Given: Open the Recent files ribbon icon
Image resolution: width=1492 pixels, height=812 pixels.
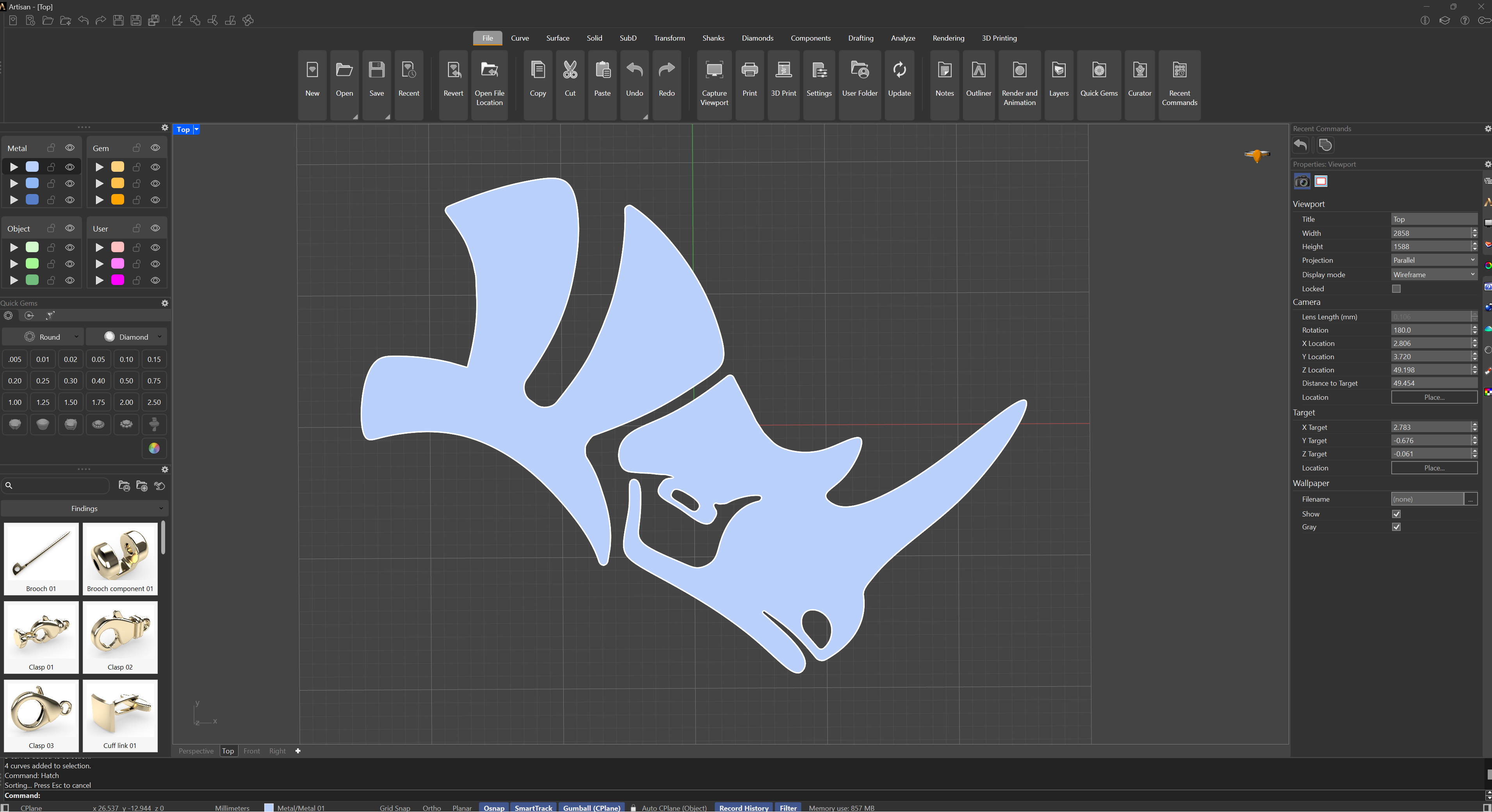Looking at the screenshot, I should pyautogui.click(x=409, y=71).
